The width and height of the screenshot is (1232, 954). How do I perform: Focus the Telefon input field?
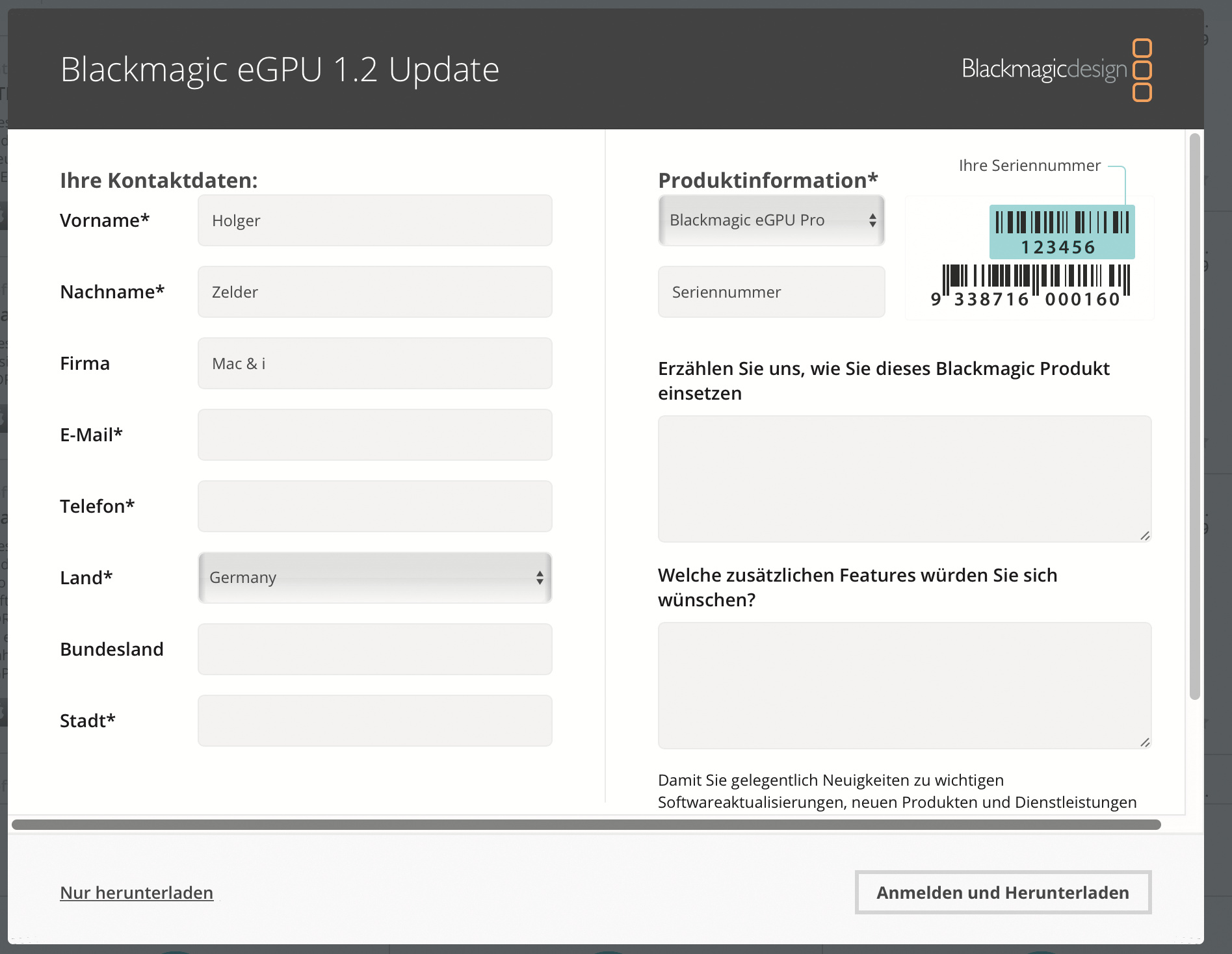point(375,506)
